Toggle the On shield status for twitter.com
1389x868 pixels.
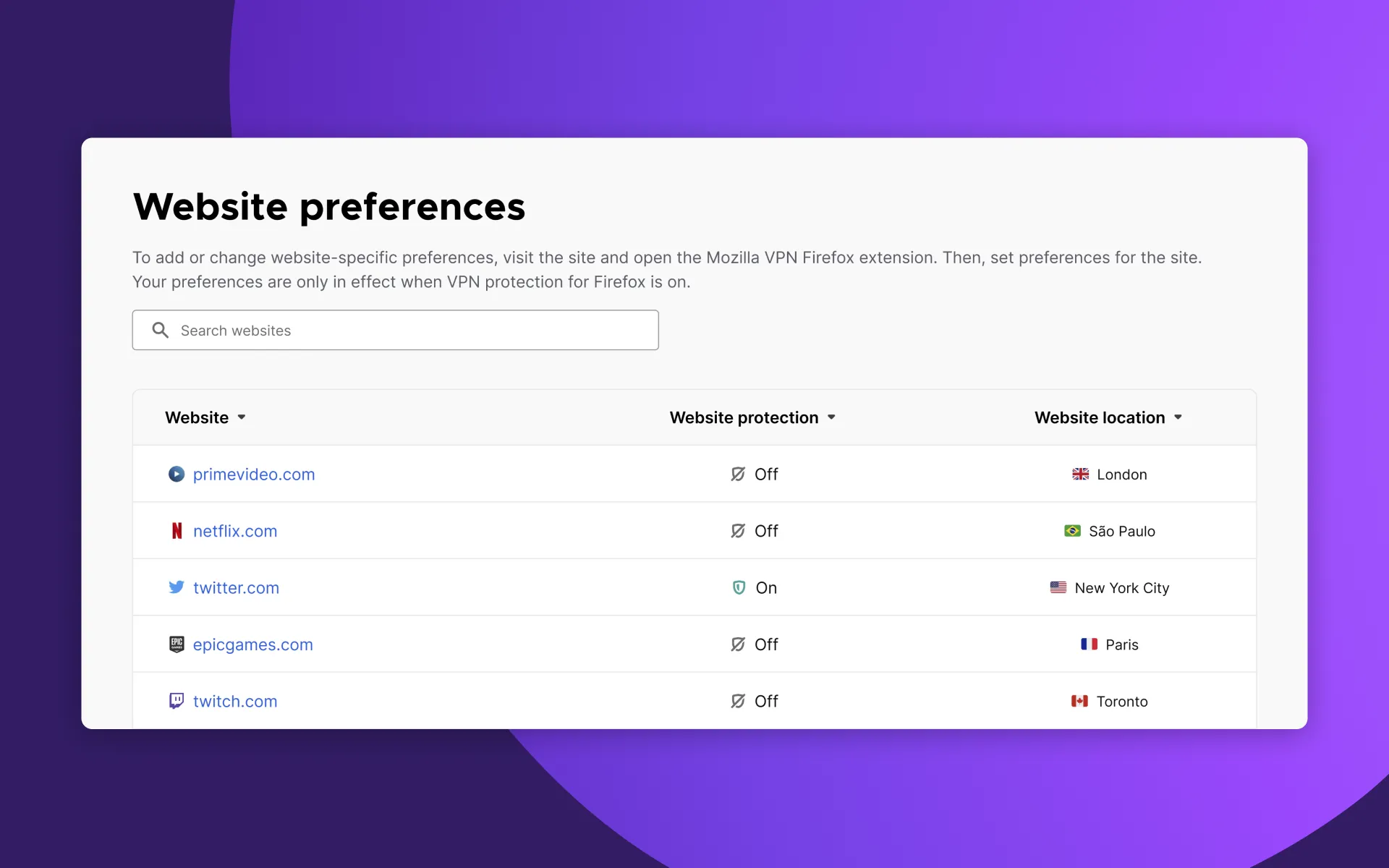(x=755, y=587)
